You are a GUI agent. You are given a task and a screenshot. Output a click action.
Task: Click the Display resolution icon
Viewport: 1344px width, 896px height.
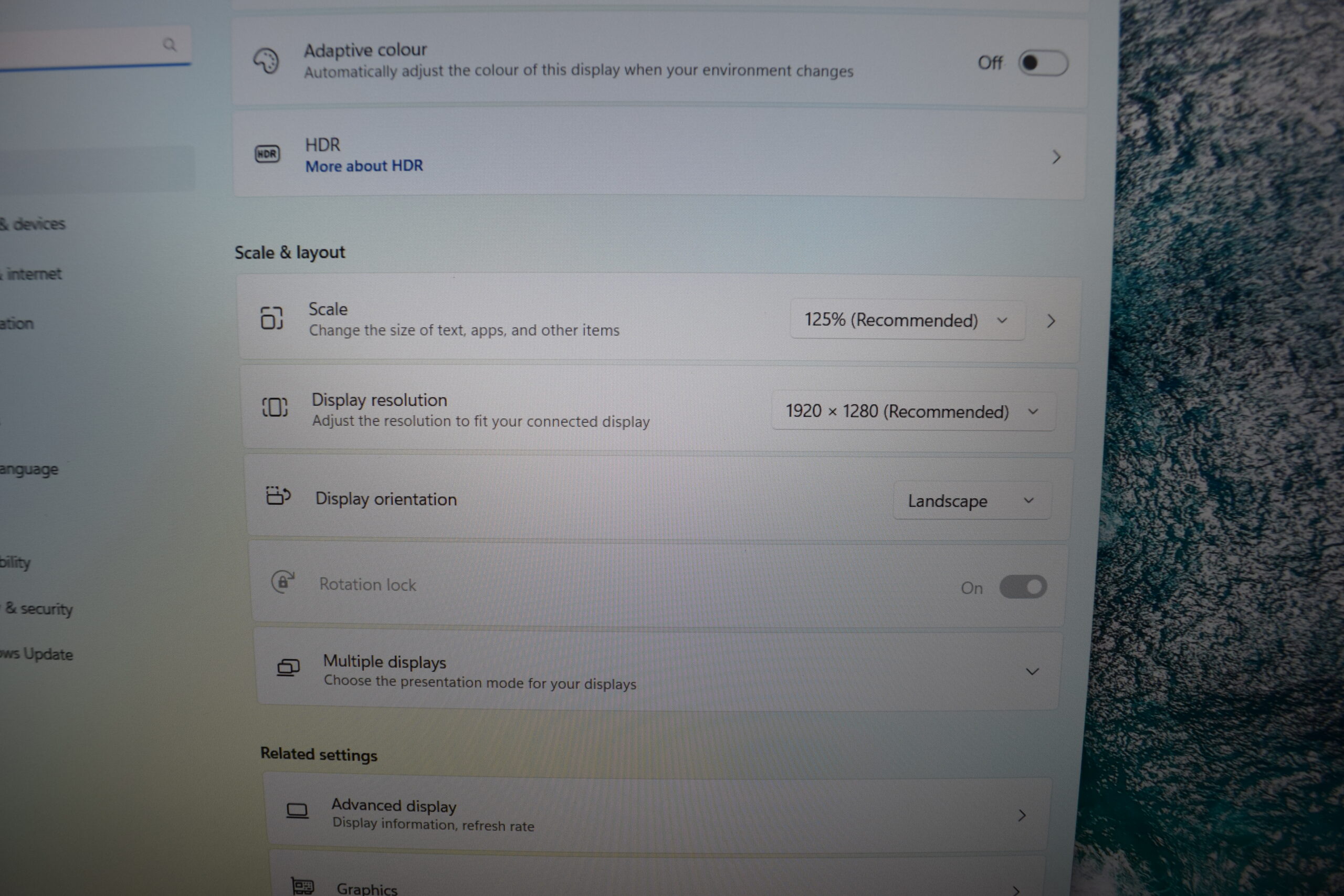(x=275, y=407)
